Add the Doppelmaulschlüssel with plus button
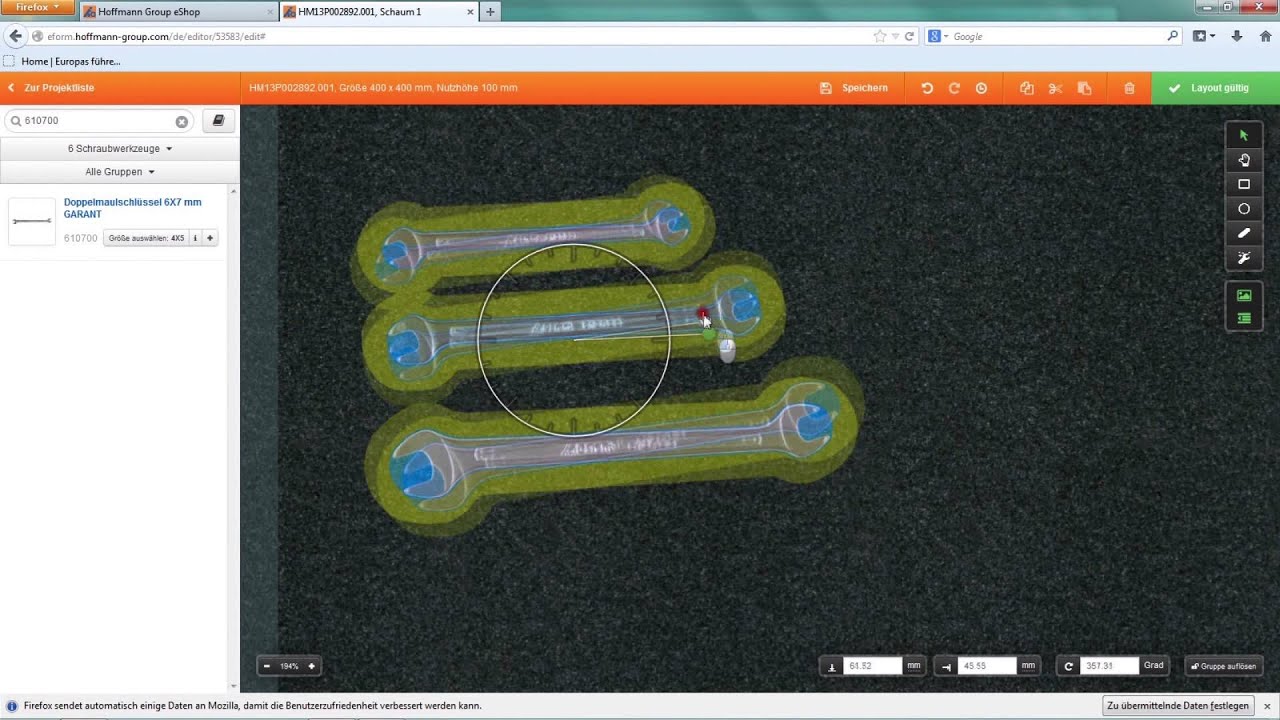Viewport: 1280px width, 720px height. pos(210,238)
